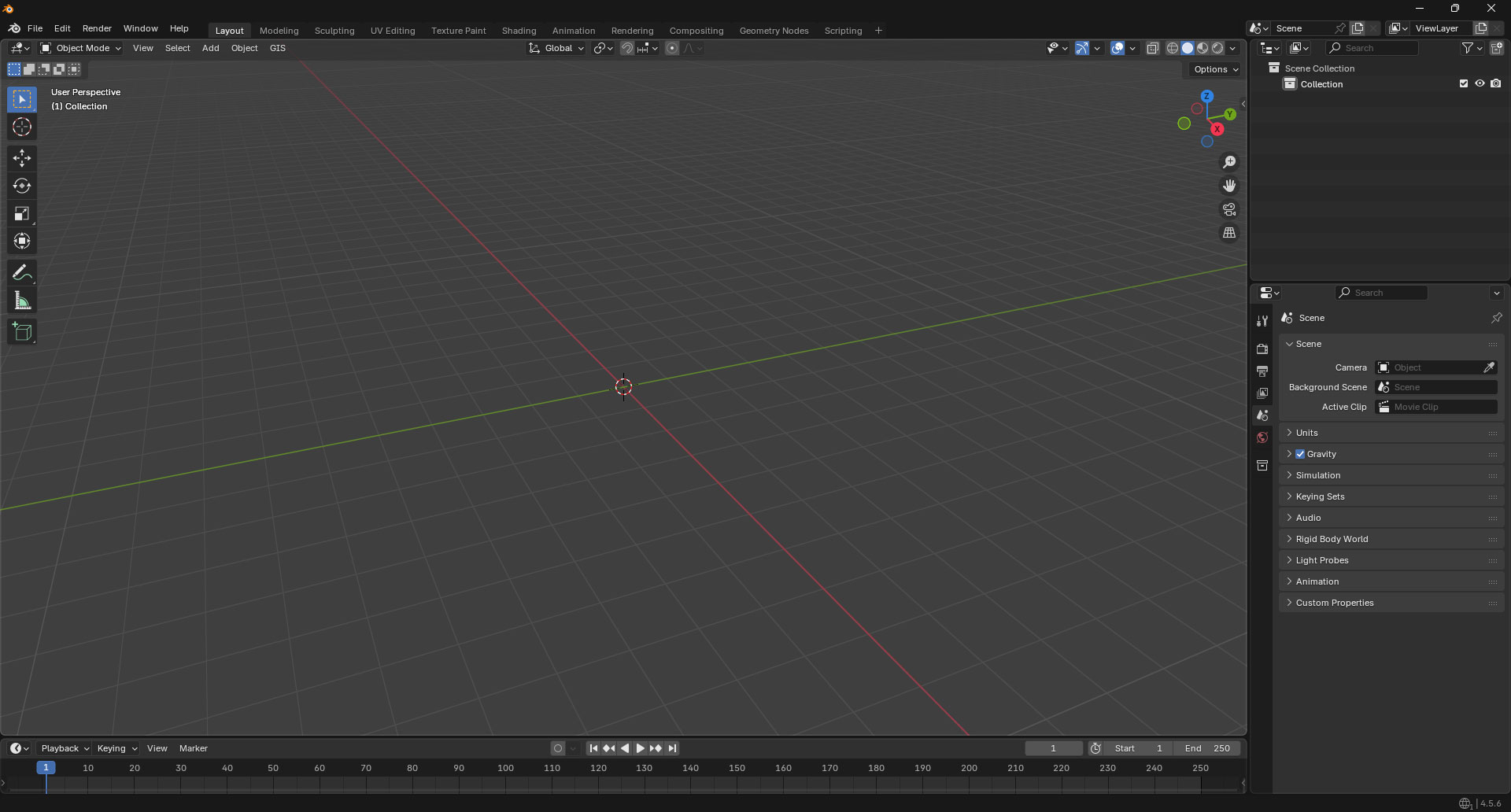Open the Collection properties tab

click(x=1262, y=465)
